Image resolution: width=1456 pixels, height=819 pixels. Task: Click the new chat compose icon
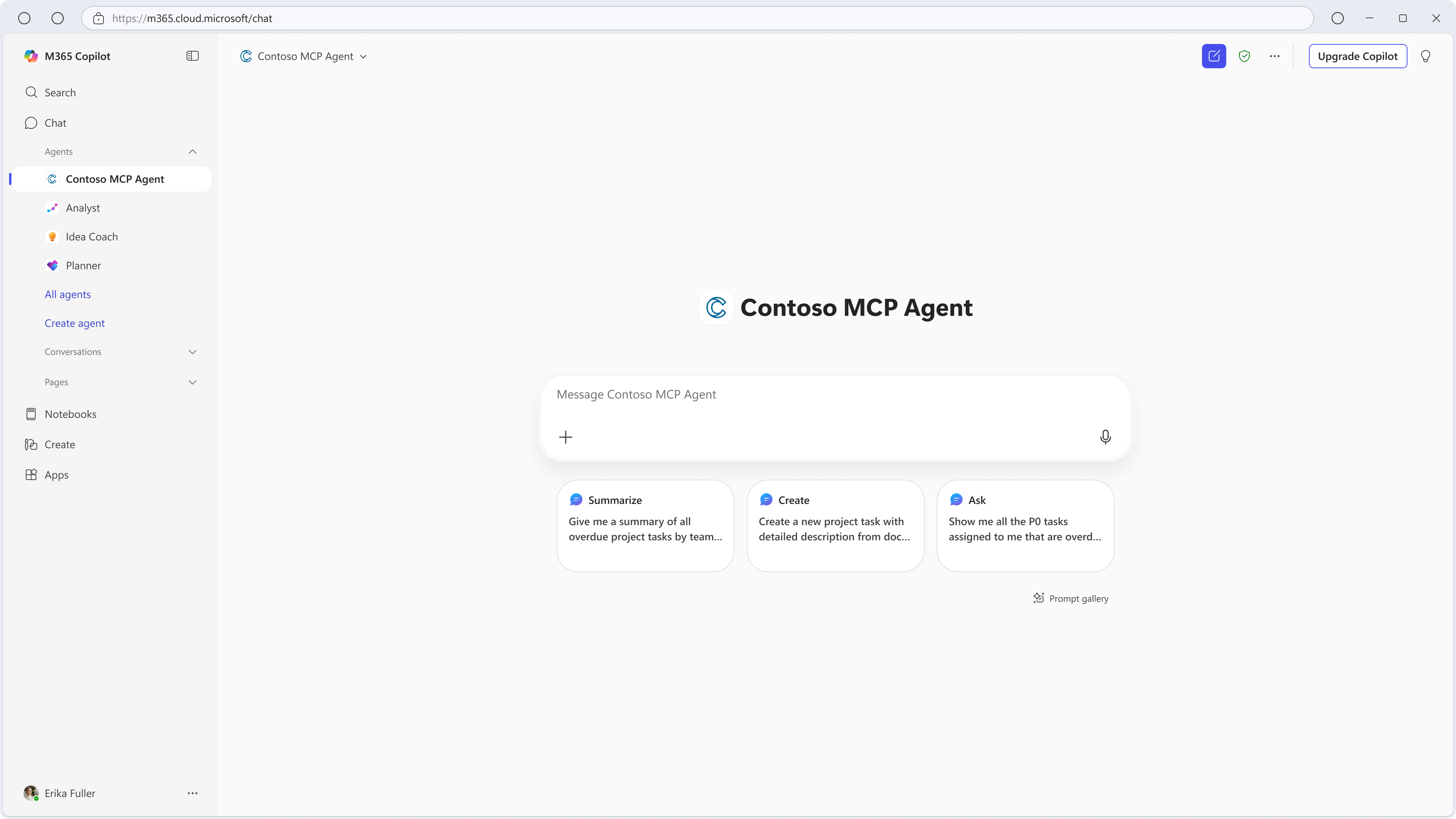pyautogui.click(x=1213, y=56)
